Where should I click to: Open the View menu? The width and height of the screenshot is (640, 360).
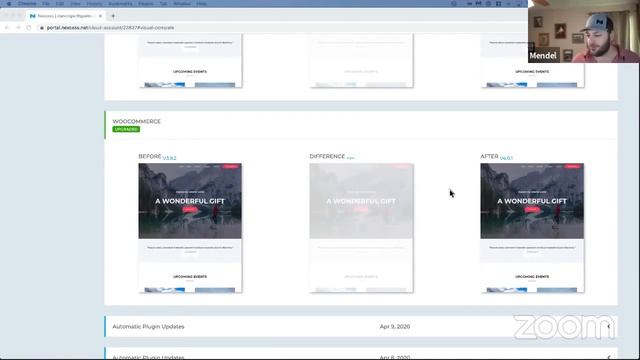(x=76, y=4)
